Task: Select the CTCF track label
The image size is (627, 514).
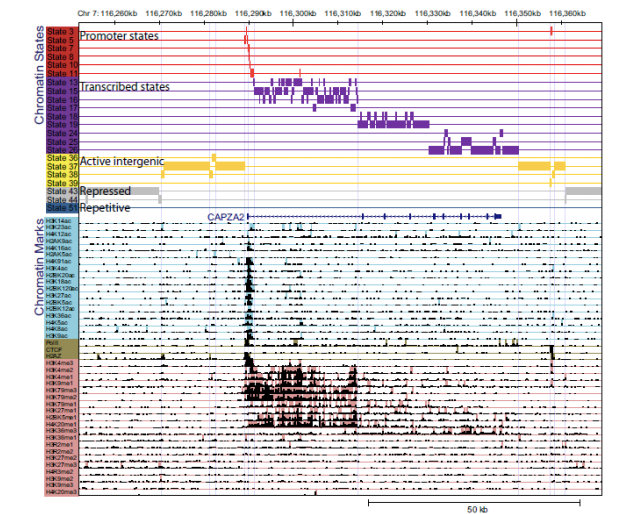Action: pyautogui.click(x=54, y=350)
